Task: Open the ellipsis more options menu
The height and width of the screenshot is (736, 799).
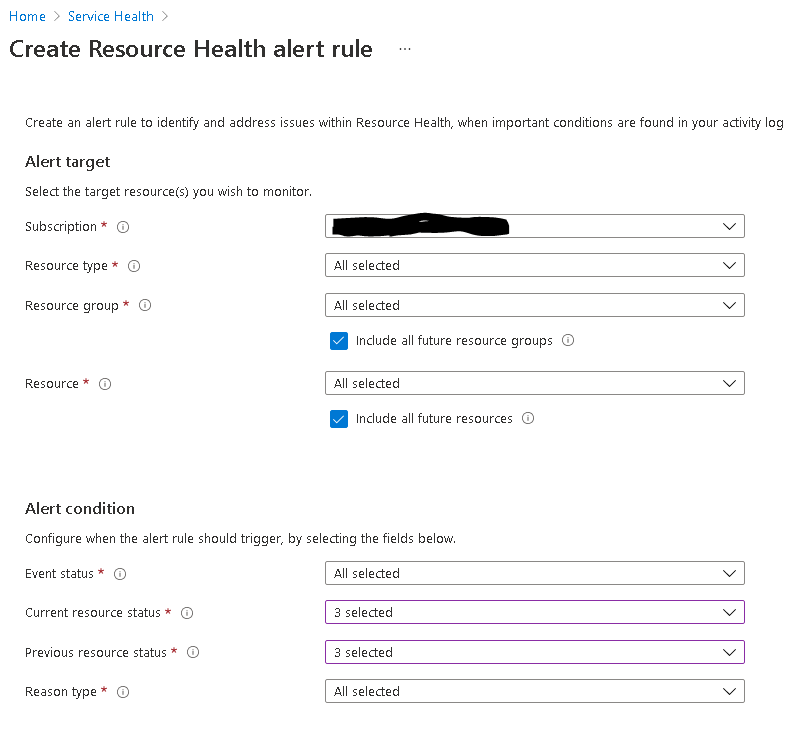Action: click(405, 49)
